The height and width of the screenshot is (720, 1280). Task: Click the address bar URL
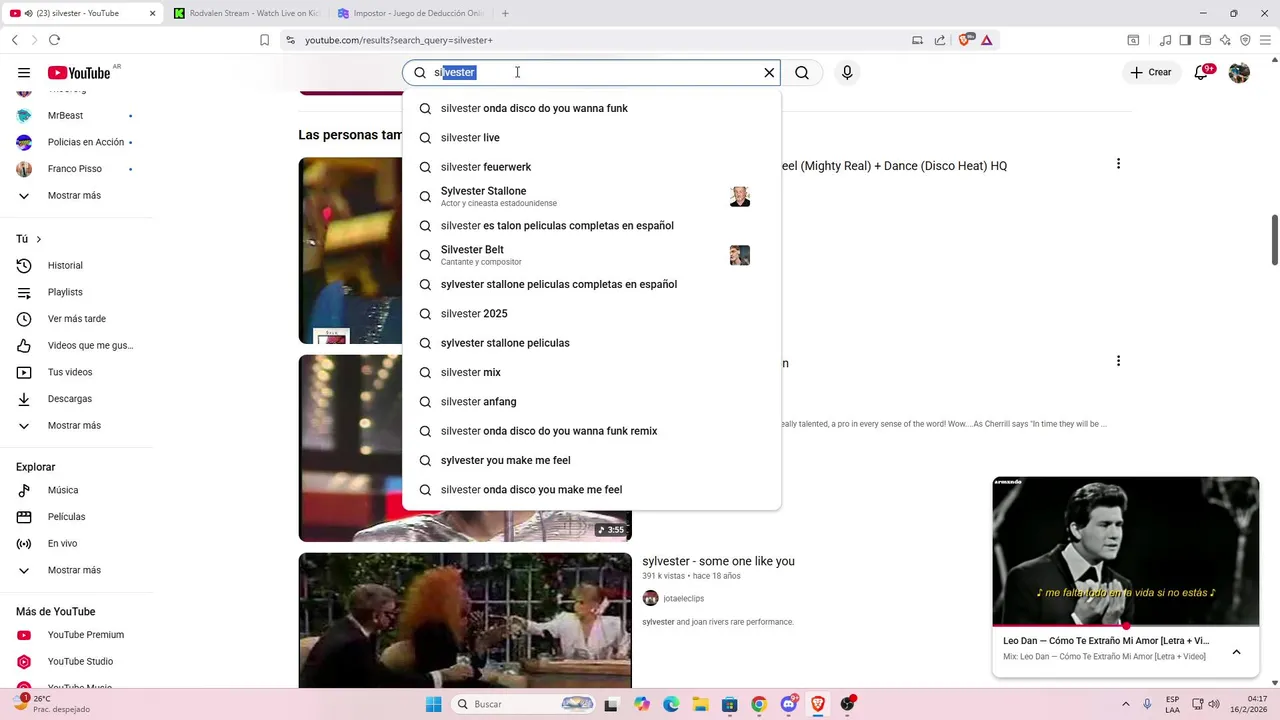pyautogui.click(x=398, y=40)
